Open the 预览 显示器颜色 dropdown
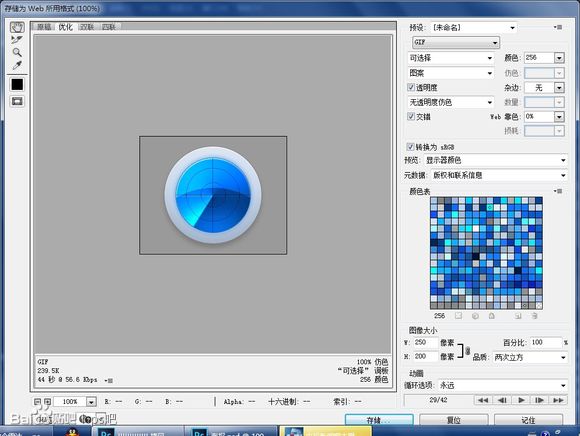 [x=496, y=160]
